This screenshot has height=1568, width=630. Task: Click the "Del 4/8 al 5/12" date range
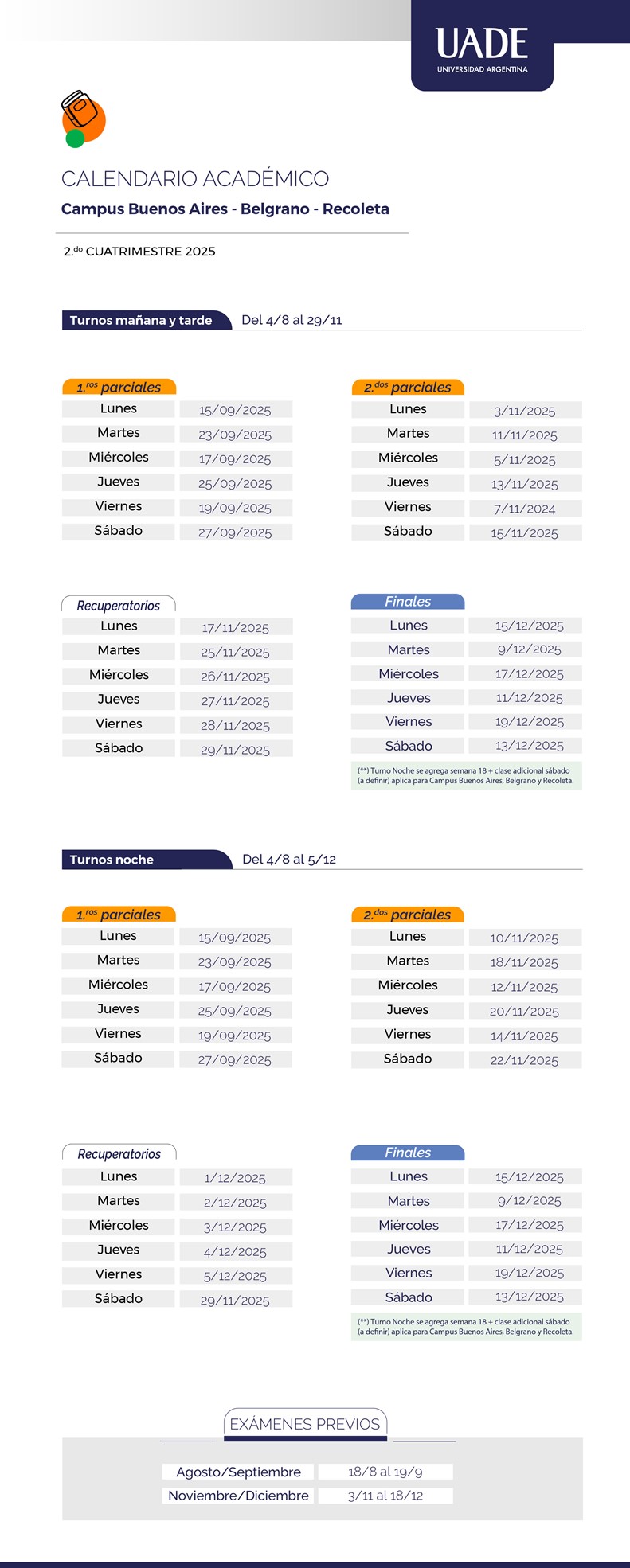[289, 860]
